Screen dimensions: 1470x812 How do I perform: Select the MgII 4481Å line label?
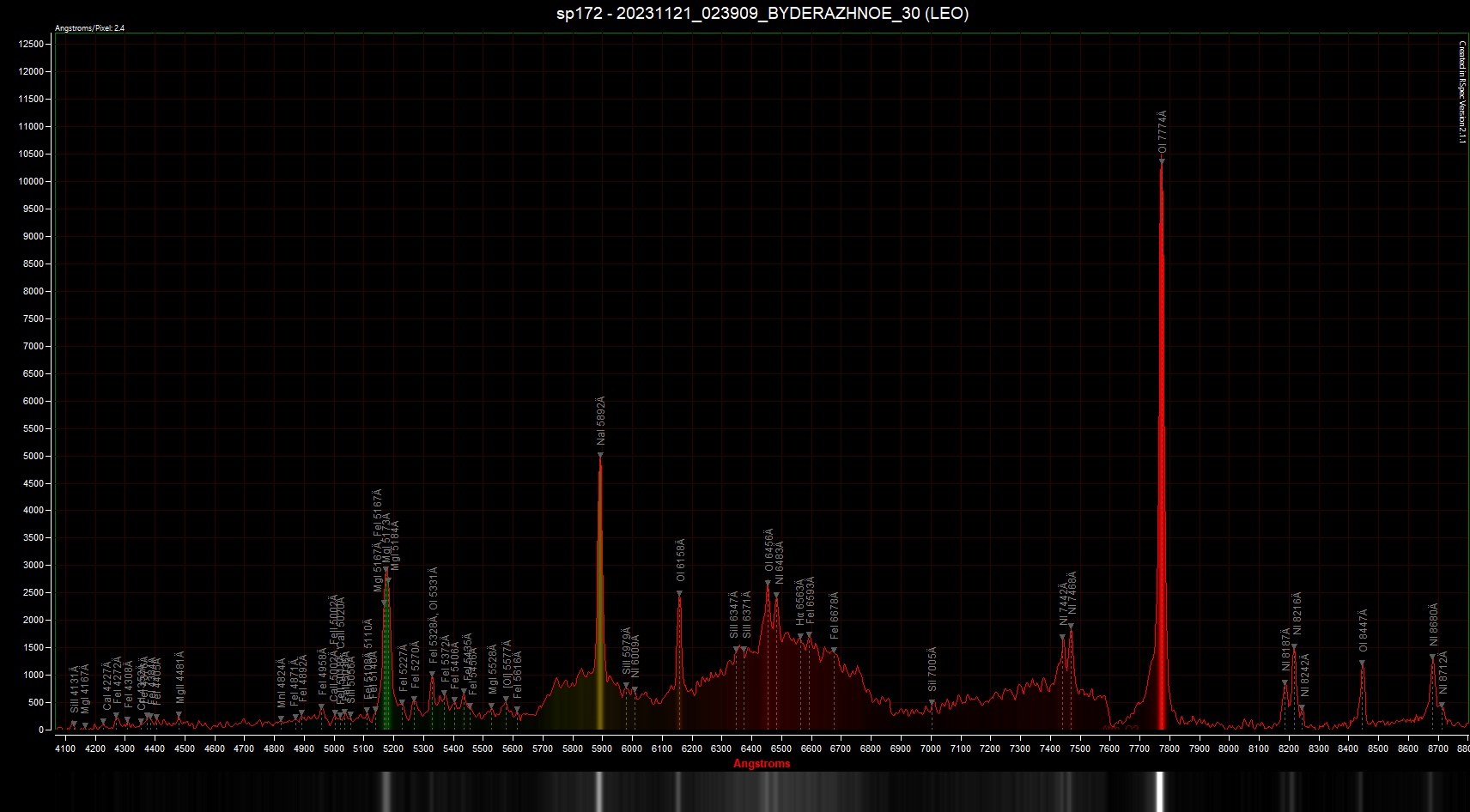[180, 677]
